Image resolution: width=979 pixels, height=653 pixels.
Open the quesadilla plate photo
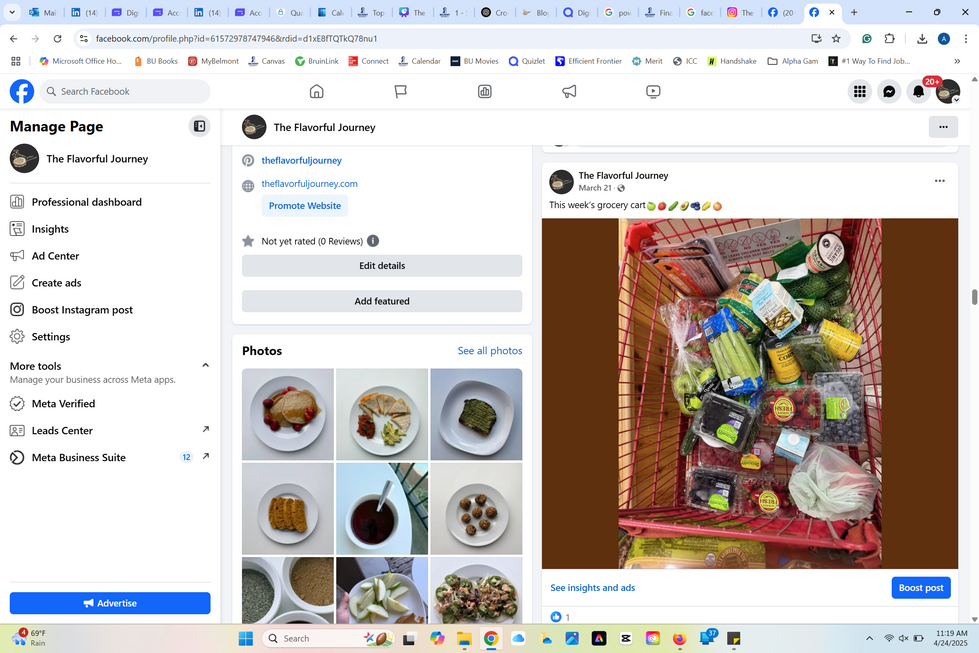(x=382, y=414)
